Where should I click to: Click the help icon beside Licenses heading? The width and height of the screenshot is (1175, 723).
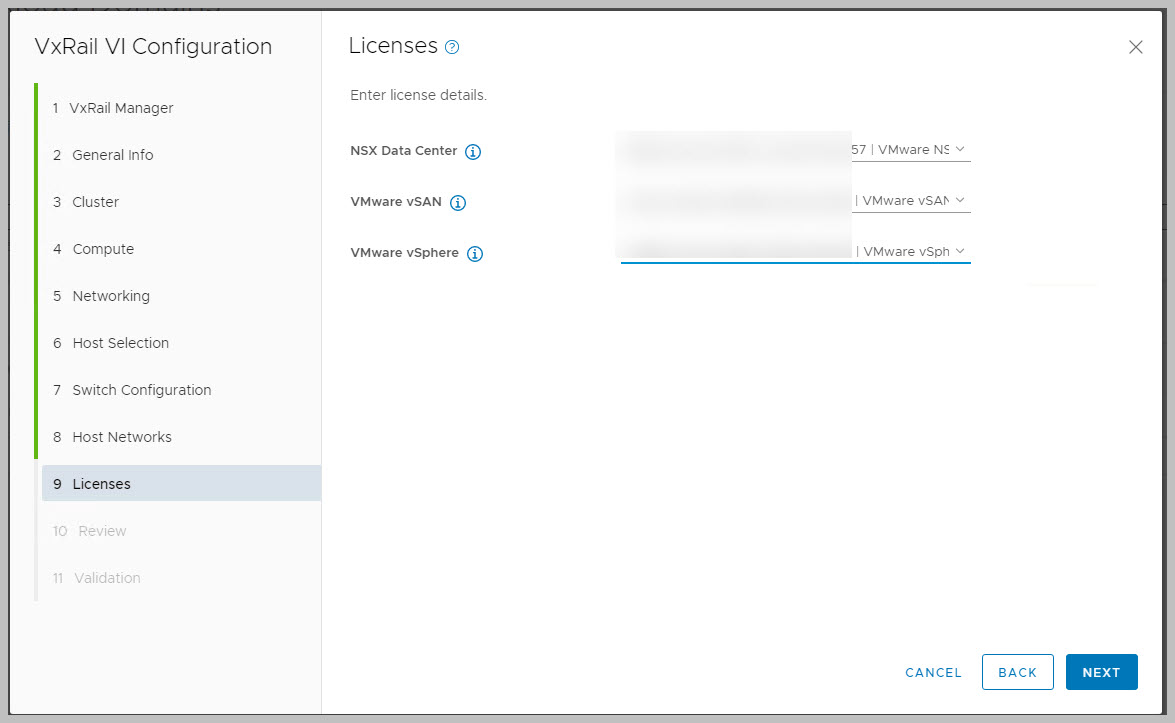[x=452, y=47]
